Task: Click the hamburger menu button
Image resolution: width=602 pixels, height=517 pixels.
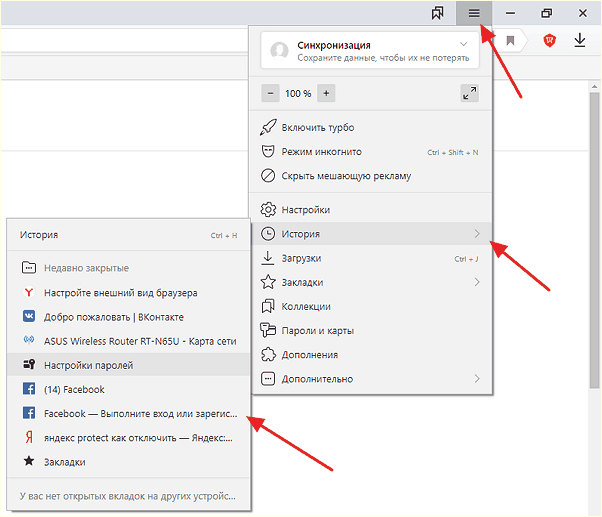Action: coord(474,13)
